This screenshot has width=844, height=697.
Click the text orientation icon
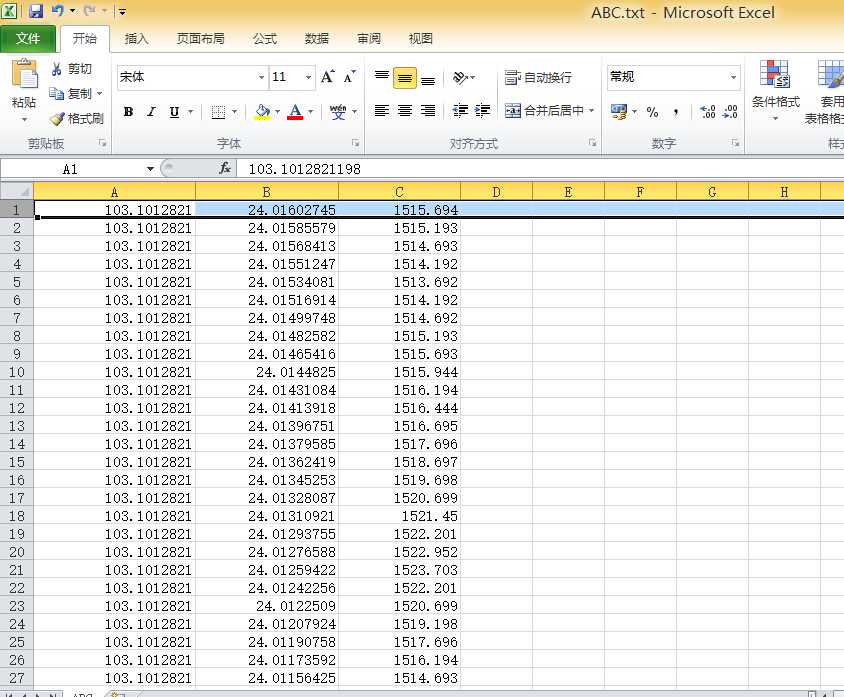(x=460, y=78)
